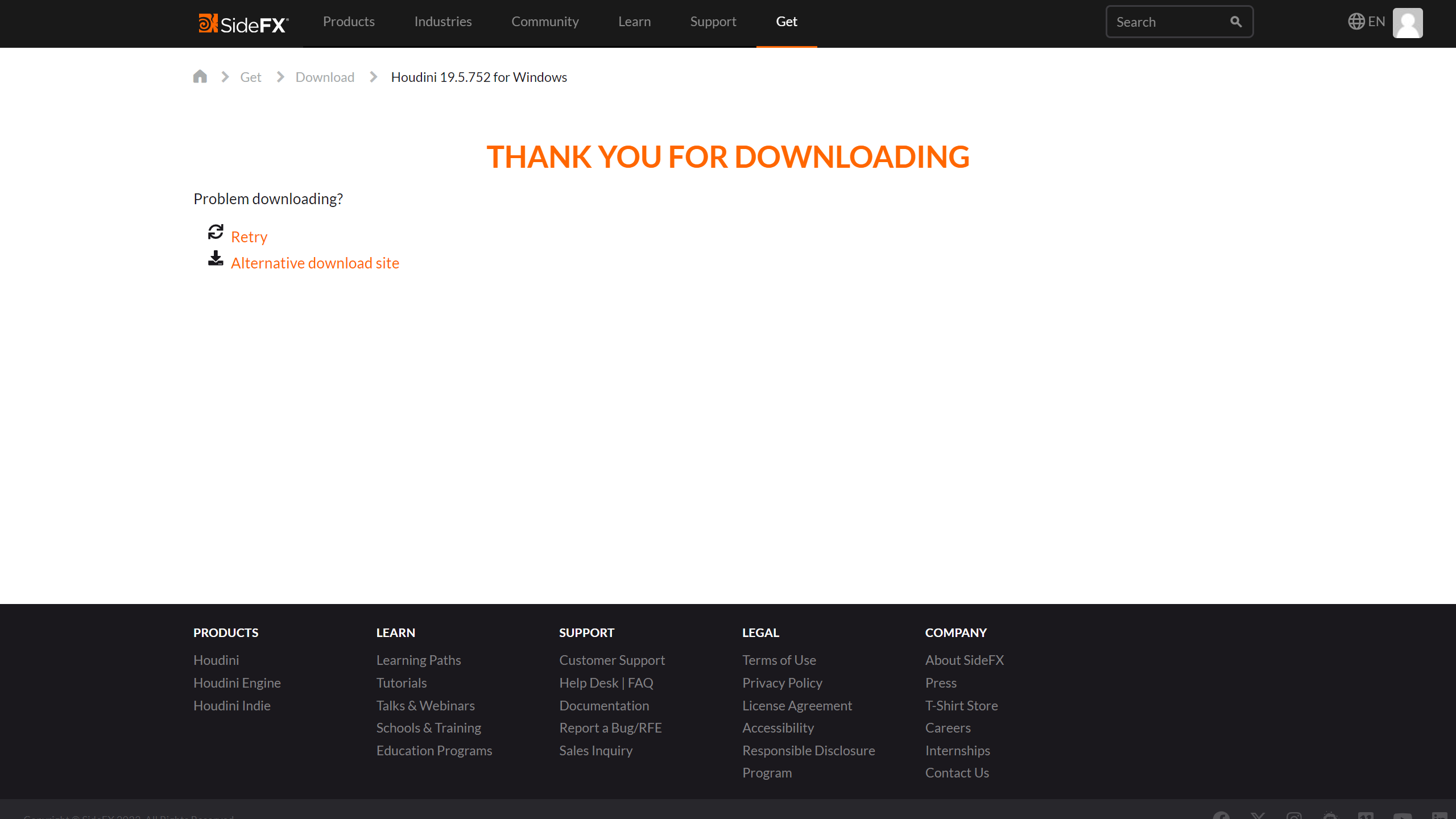Open Careers footer link
This screenshot has width=1456, height=819.
(948, 727)
